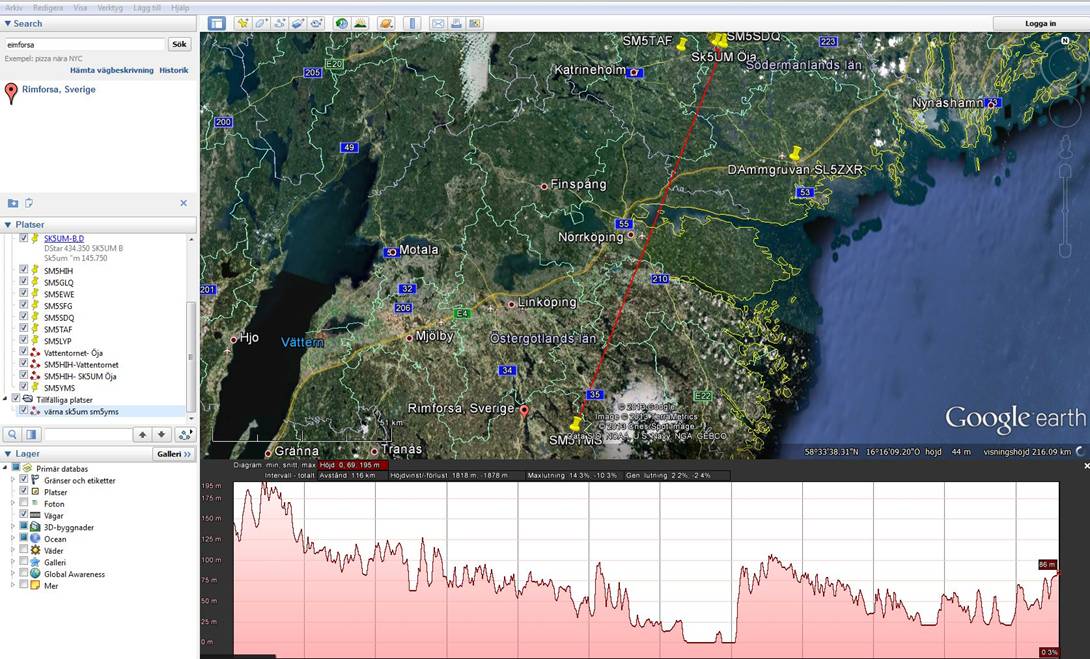
Task: Collapse the Tillfälliga platser folder
Action: (x=6, y=399)
